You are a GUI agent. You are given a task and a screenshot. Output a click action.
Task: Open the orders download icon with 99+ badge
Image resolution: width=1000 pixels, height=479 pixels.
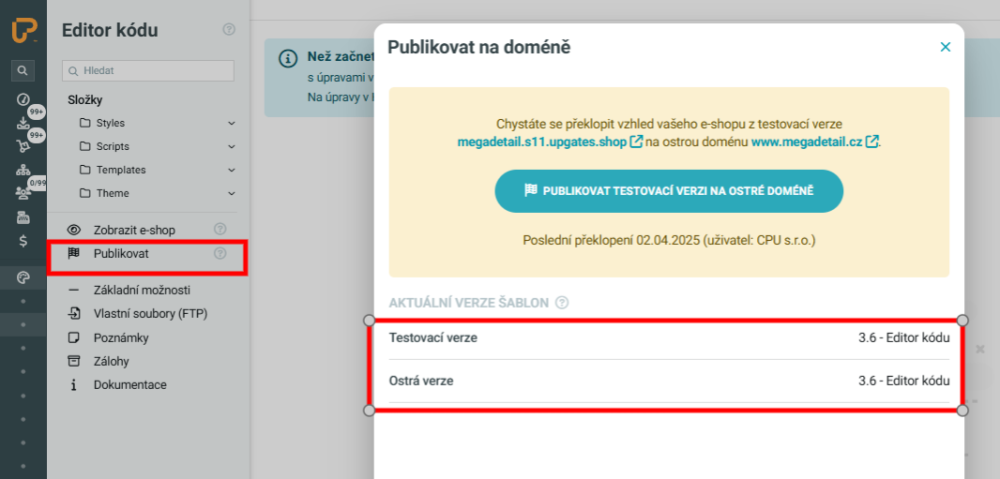[x=23, y=124]
